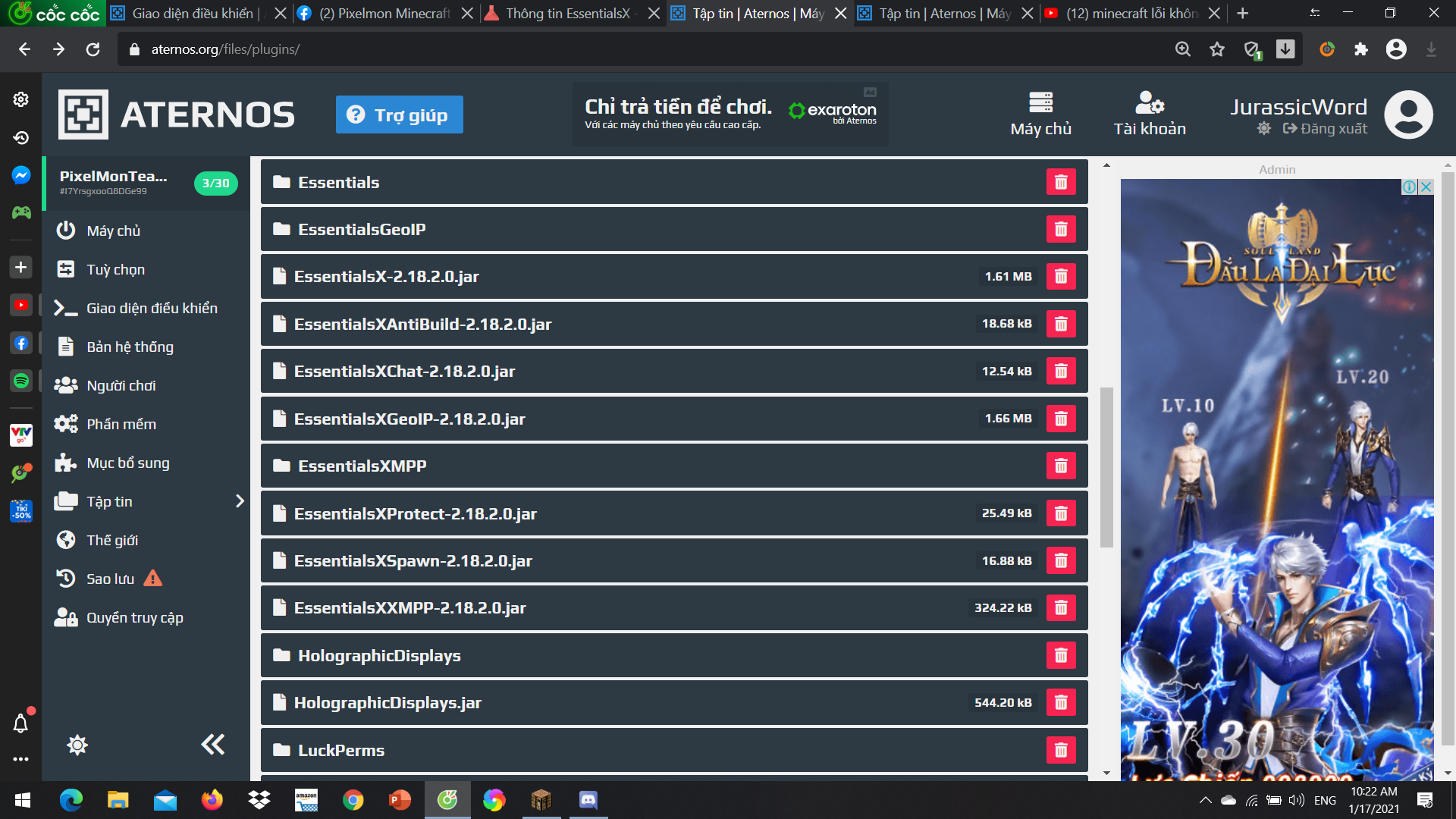Open Discord from the Windows taskbar
The width and height of the screenshot is (1456, 819).
[x=588, y=800]
